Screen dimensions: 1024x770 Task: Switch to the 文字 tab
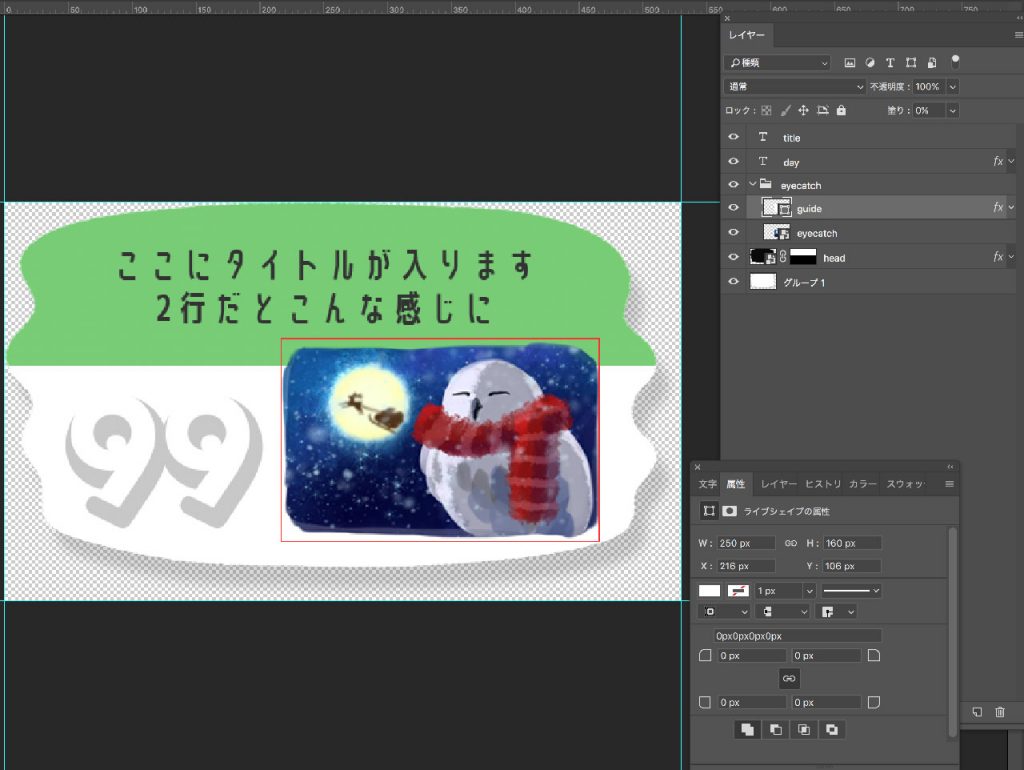point(707,484)
